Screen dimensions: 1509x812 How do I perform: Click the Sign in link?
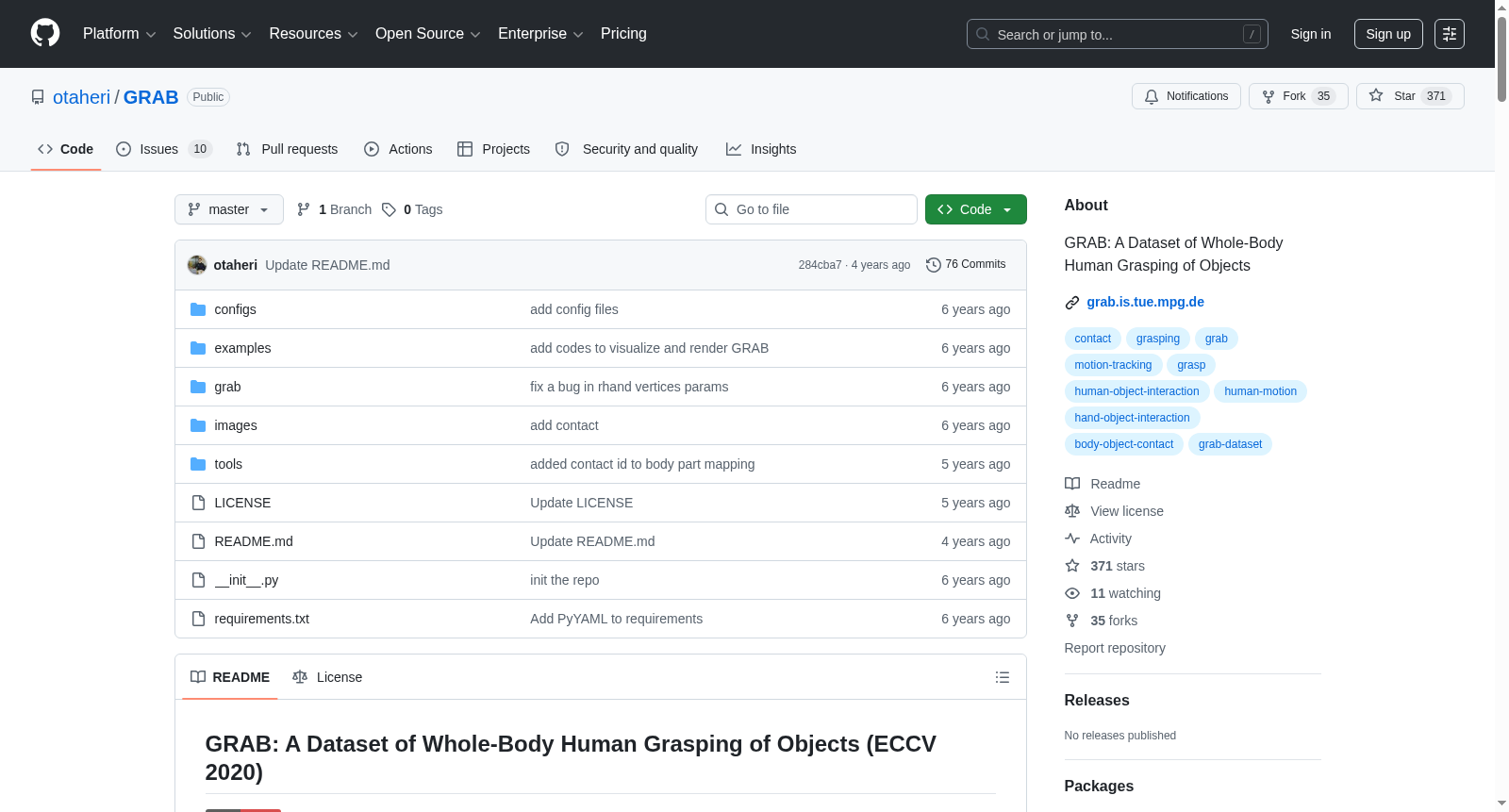(x=1311, y=34)
